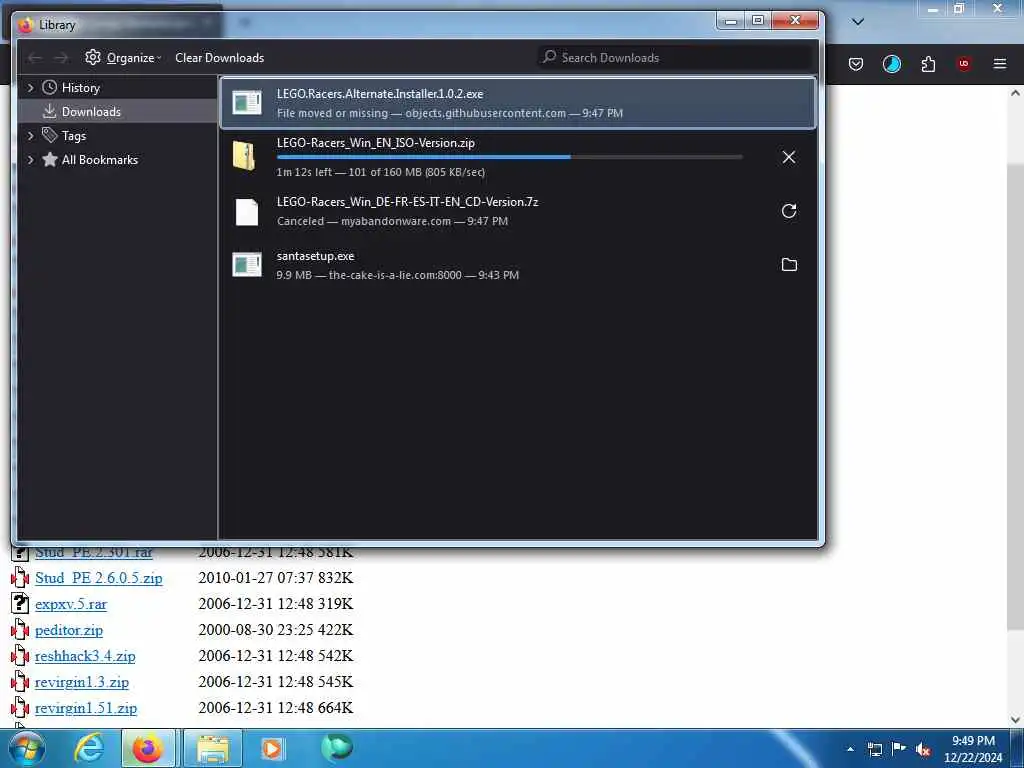Click the zip folder icon of ISO-Version.zip
1024x768 pixels.
pos(244,155)
